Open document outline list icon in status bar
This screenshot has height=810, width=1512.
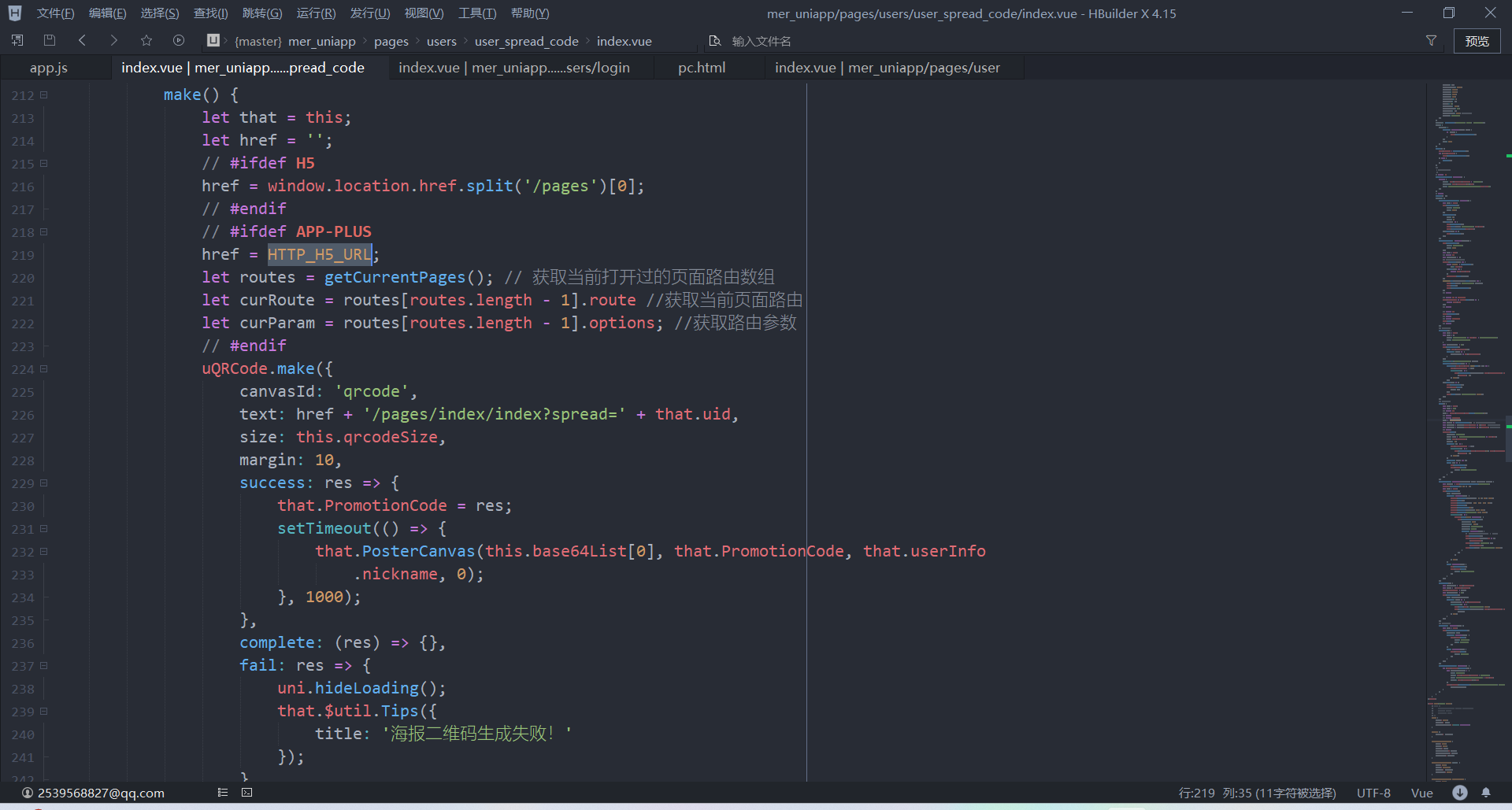point(223,793)
